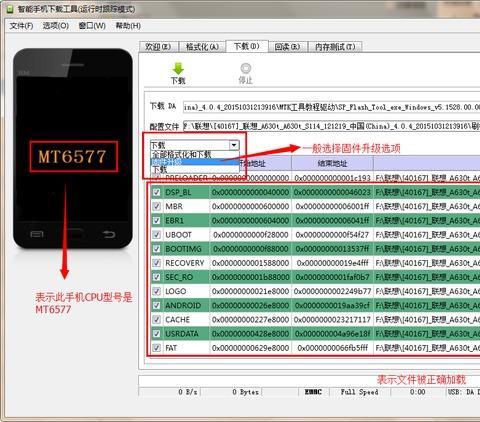Uncheck the RECOVERY partition checkbox

[156, 263]
